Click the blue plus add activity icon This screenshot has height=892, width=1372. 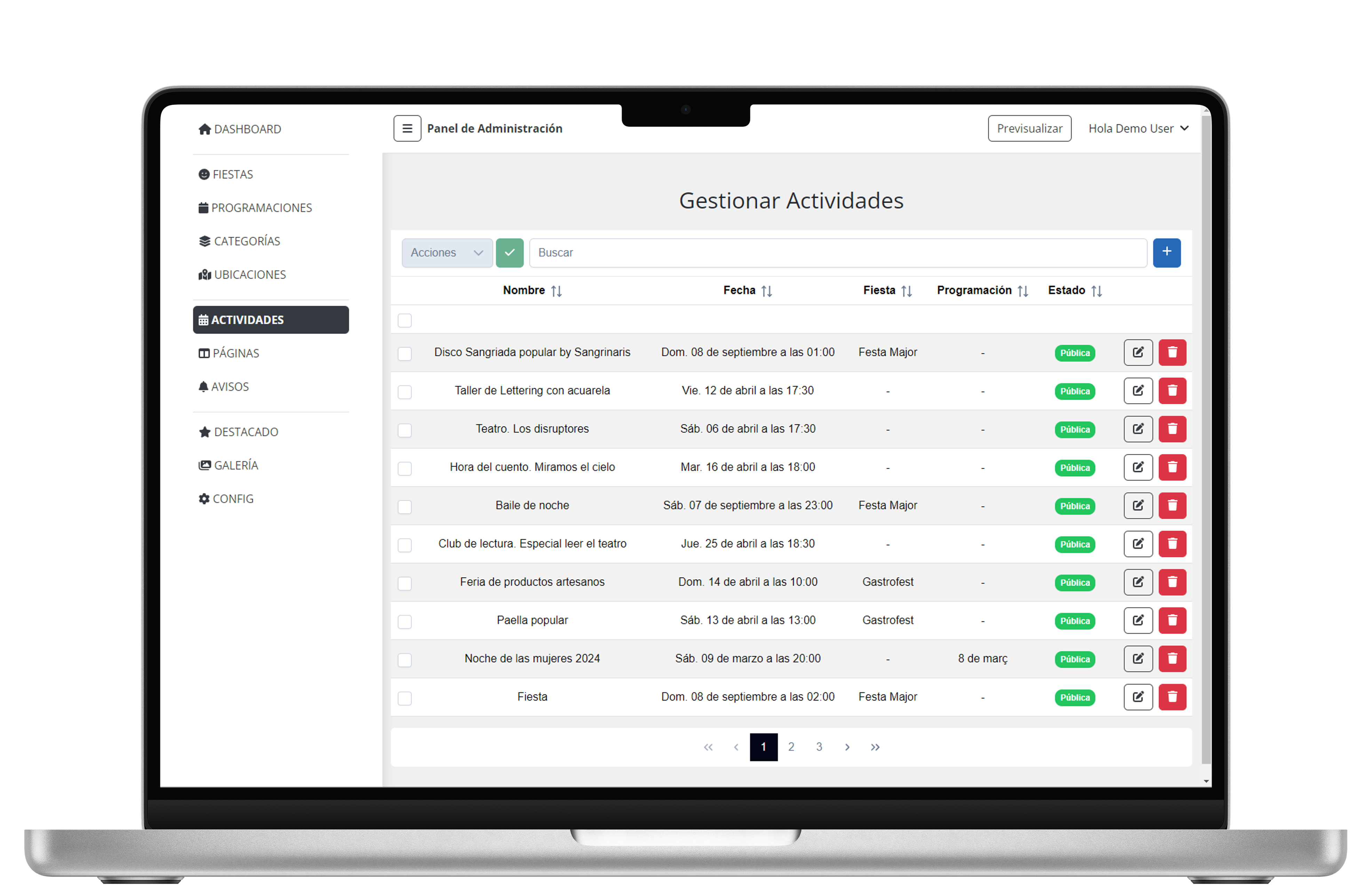pos(1166,252)
